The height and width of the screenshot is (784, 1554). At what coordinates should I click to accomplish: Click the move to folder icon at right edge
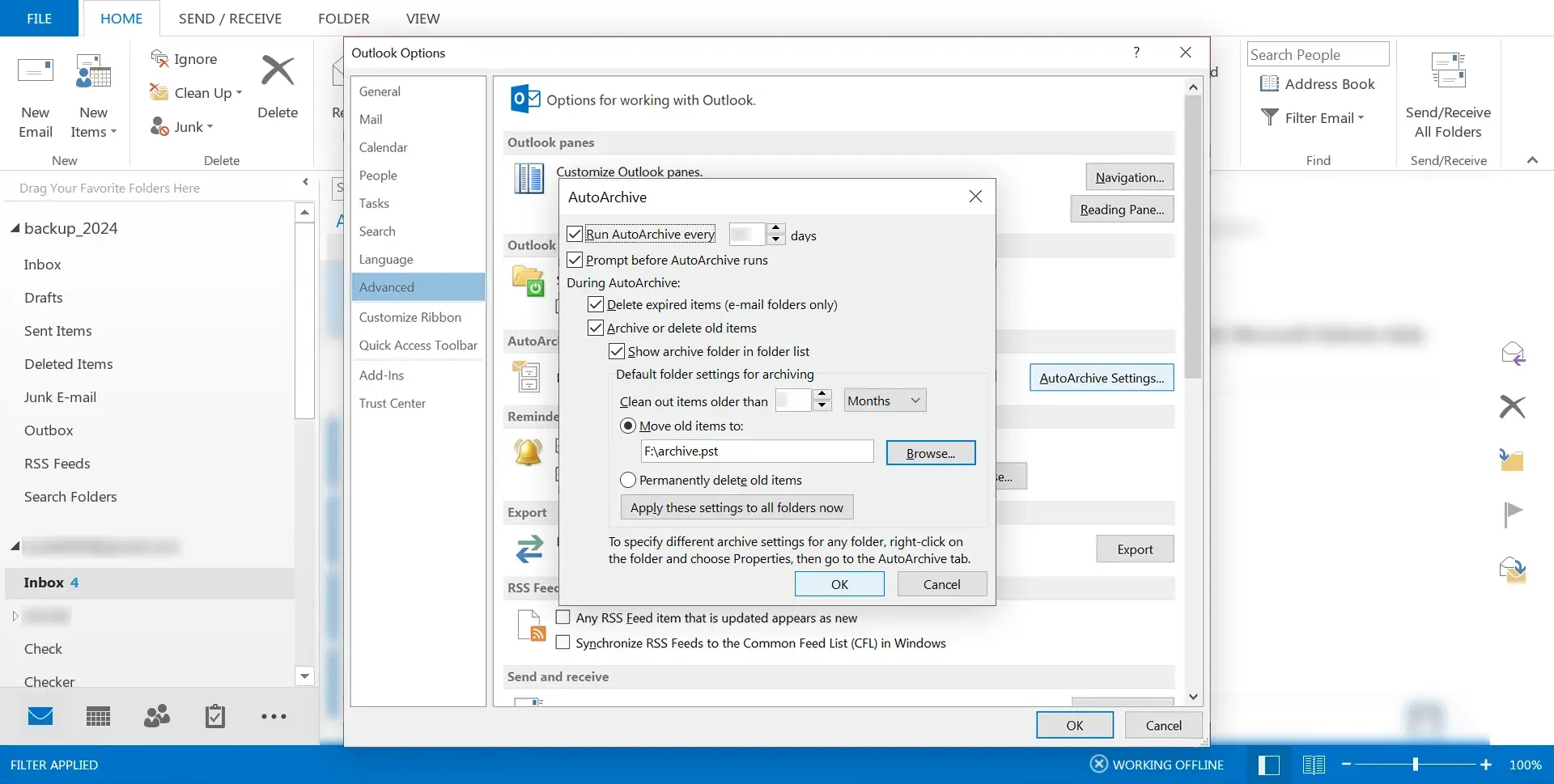point(1511,460)
